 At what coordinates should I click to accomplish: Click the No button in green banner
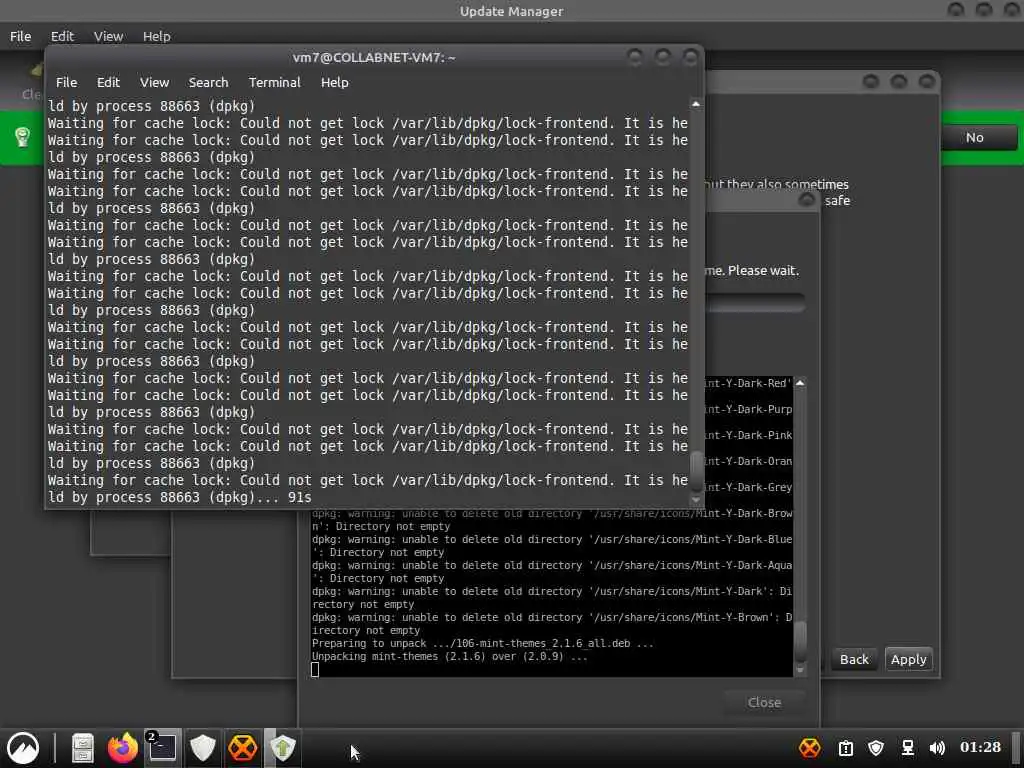[x=975, y=138]
